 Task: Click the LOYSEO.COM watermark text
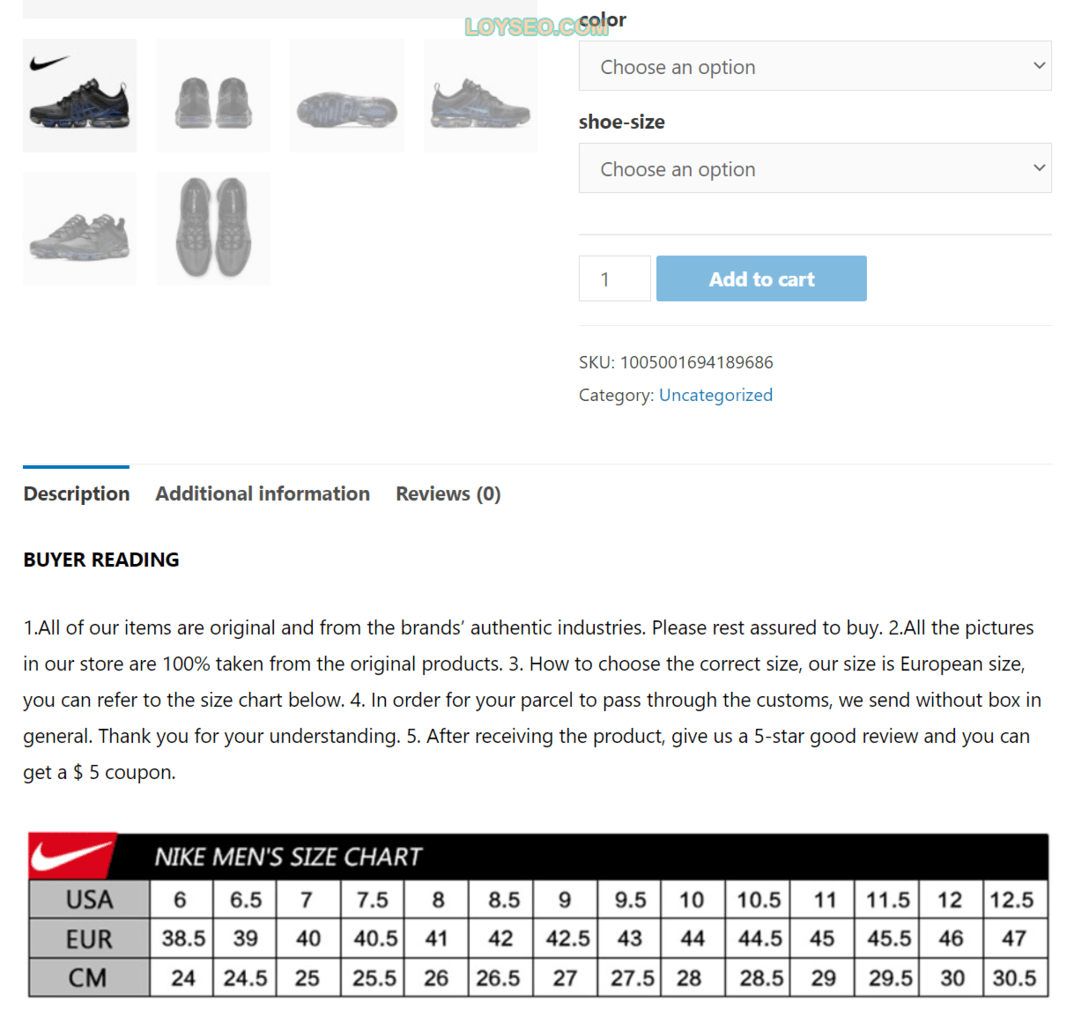[537, 27]
